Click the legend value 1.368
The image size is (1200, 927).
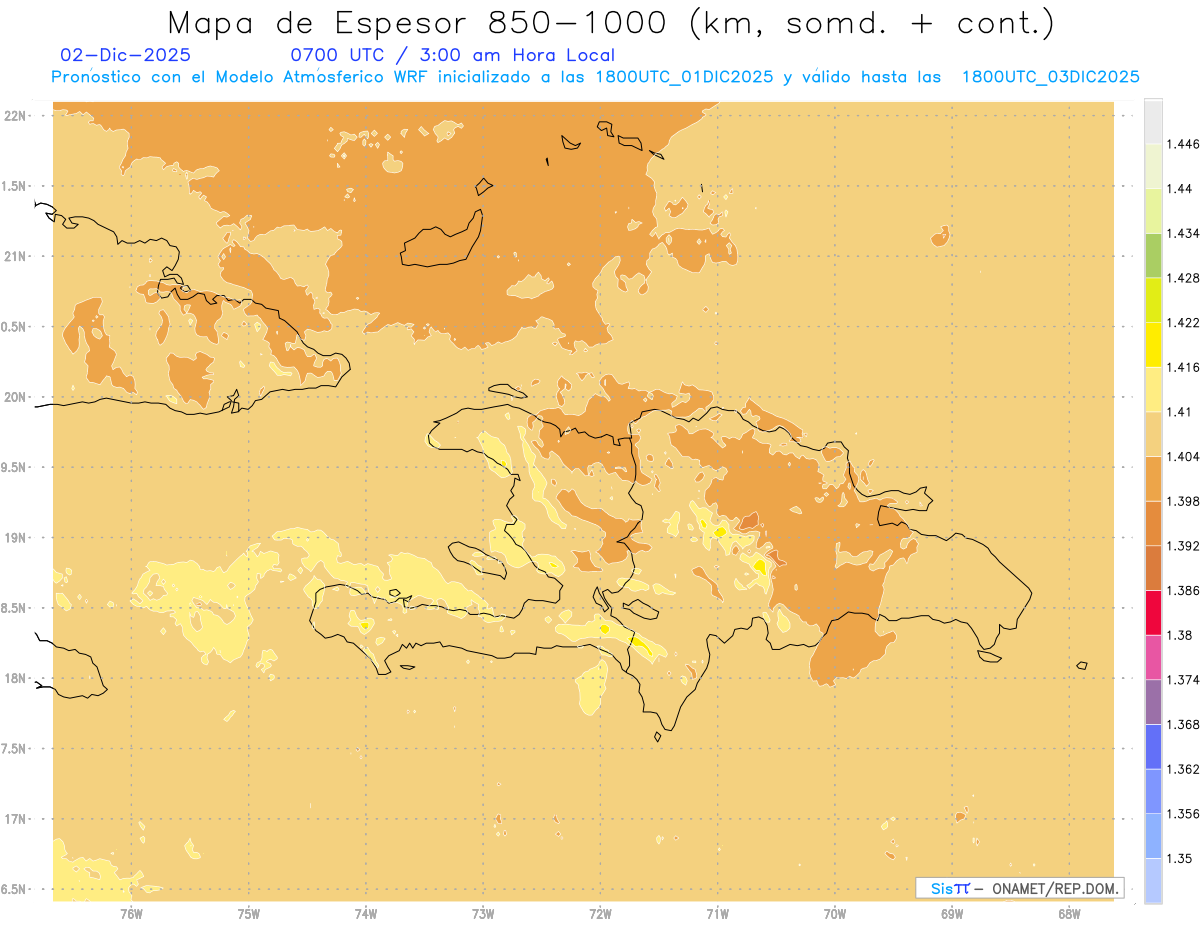tap(1183, 724)
